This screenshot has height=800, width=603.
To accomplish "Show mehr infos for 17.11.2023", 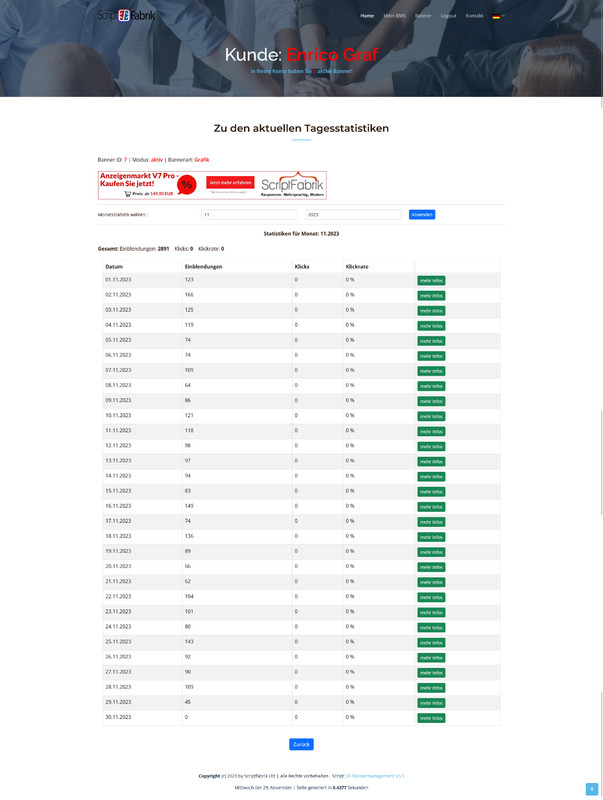I will tap(431, 522).
